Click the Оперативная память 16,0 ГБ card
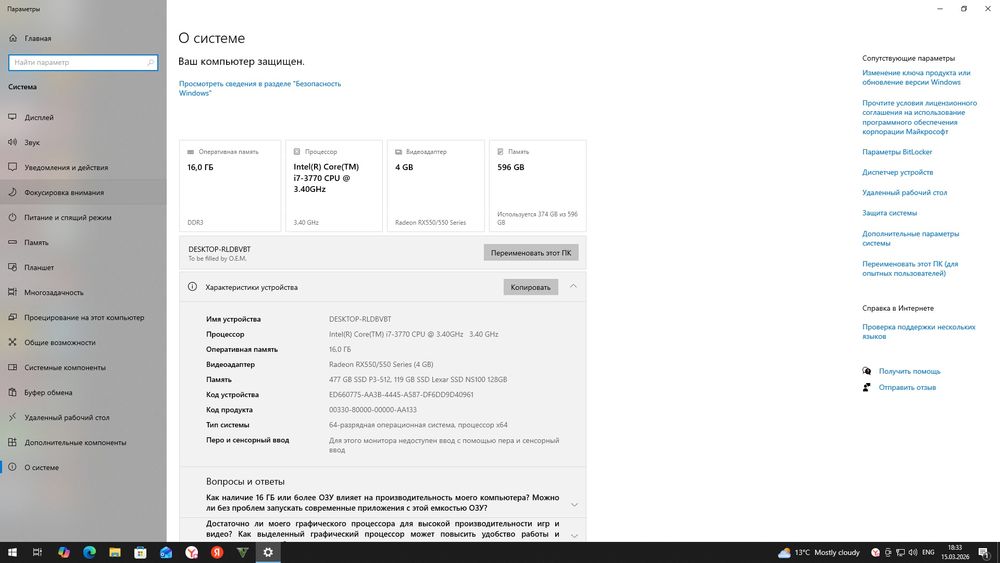 230,186
